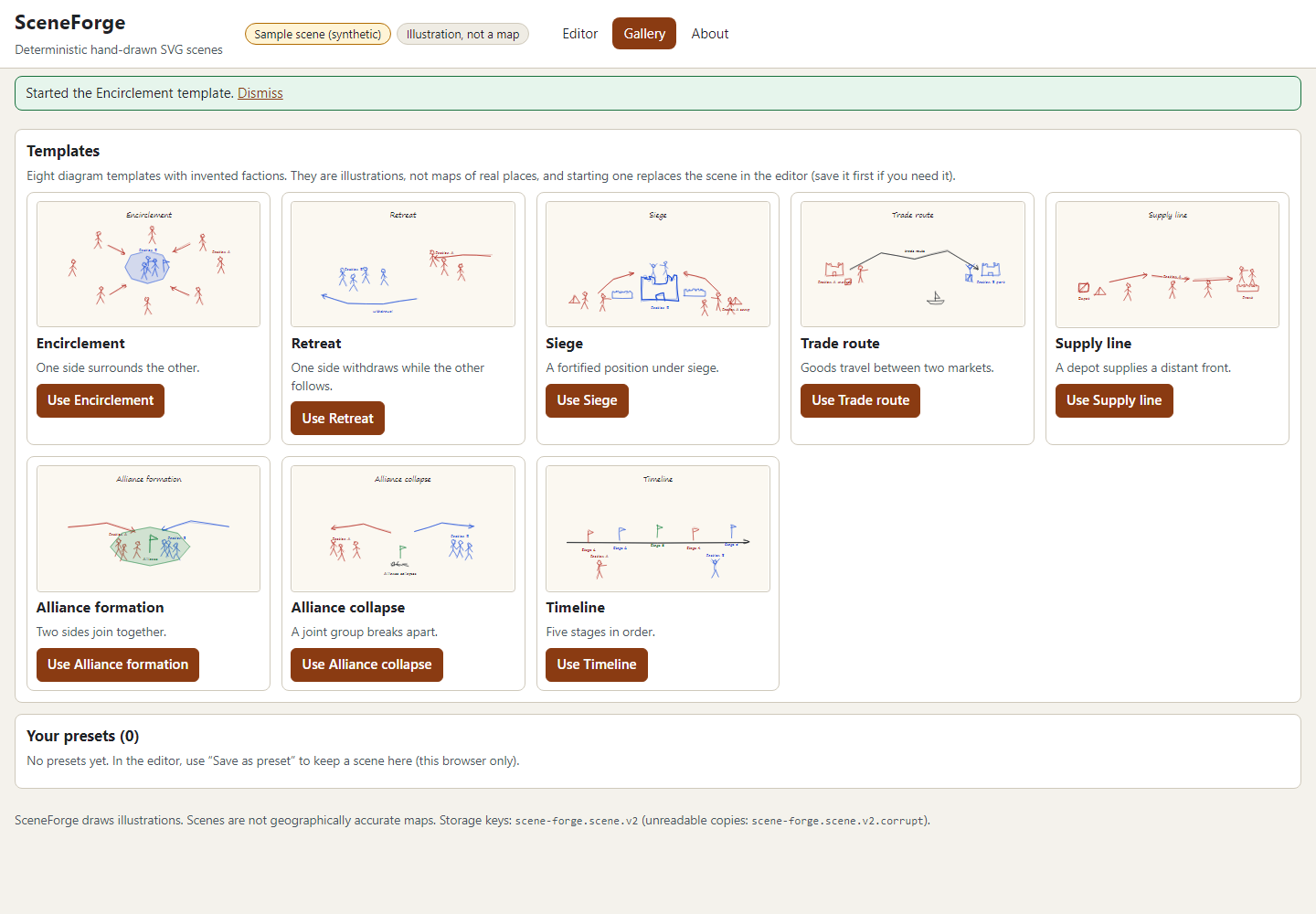This screenshot has height=914, width=1316.
Task: Select the Use Alliance formation button
Action: pos(118,664)
